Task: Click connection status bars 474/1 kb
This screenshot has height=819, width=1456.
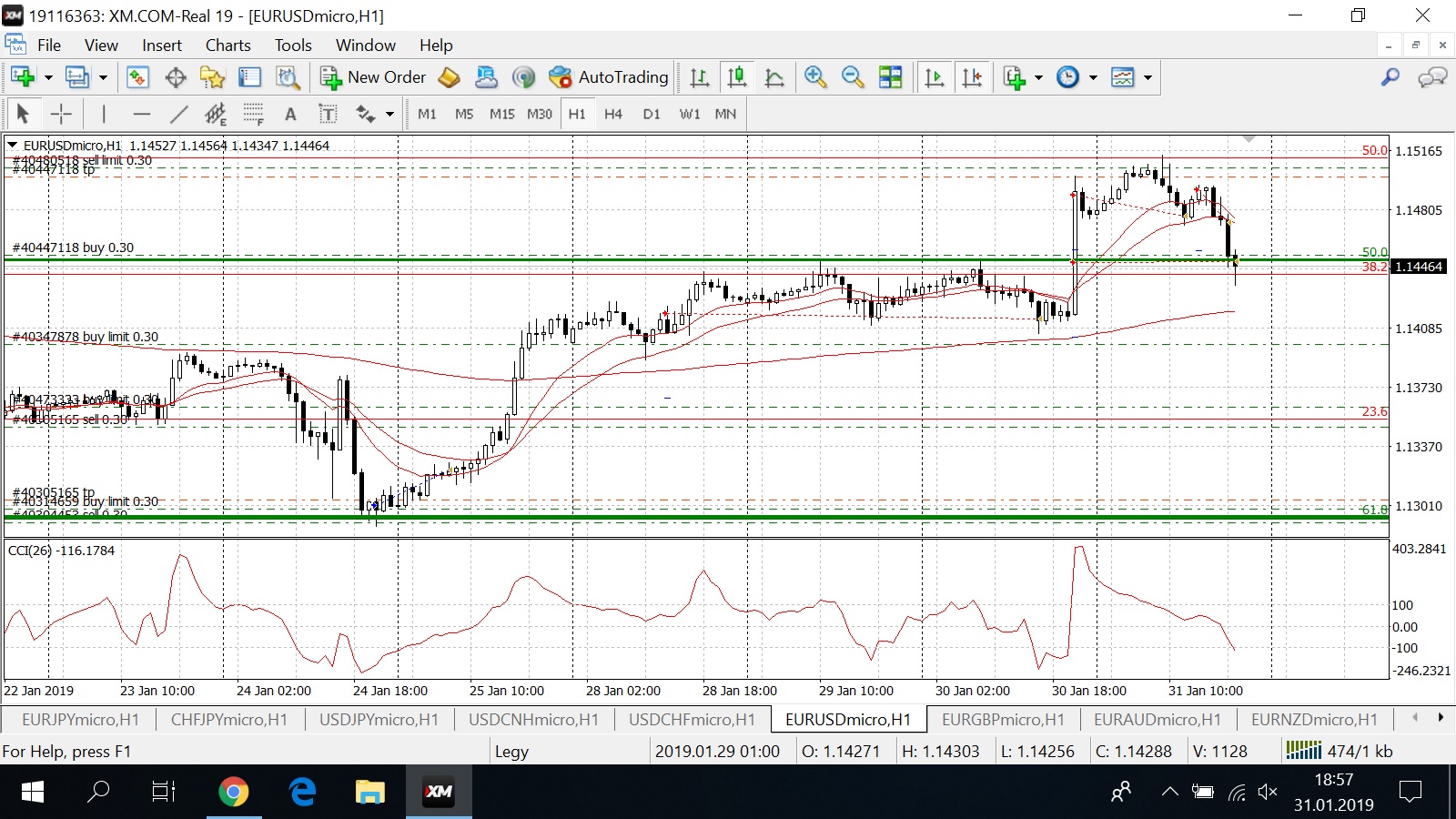Action: tap(1339, 751)
